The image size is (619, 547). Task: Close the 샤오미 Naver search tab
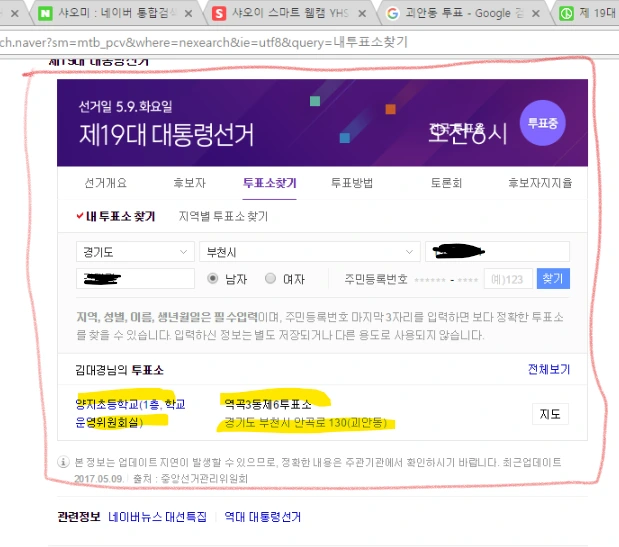click(188, 13)
